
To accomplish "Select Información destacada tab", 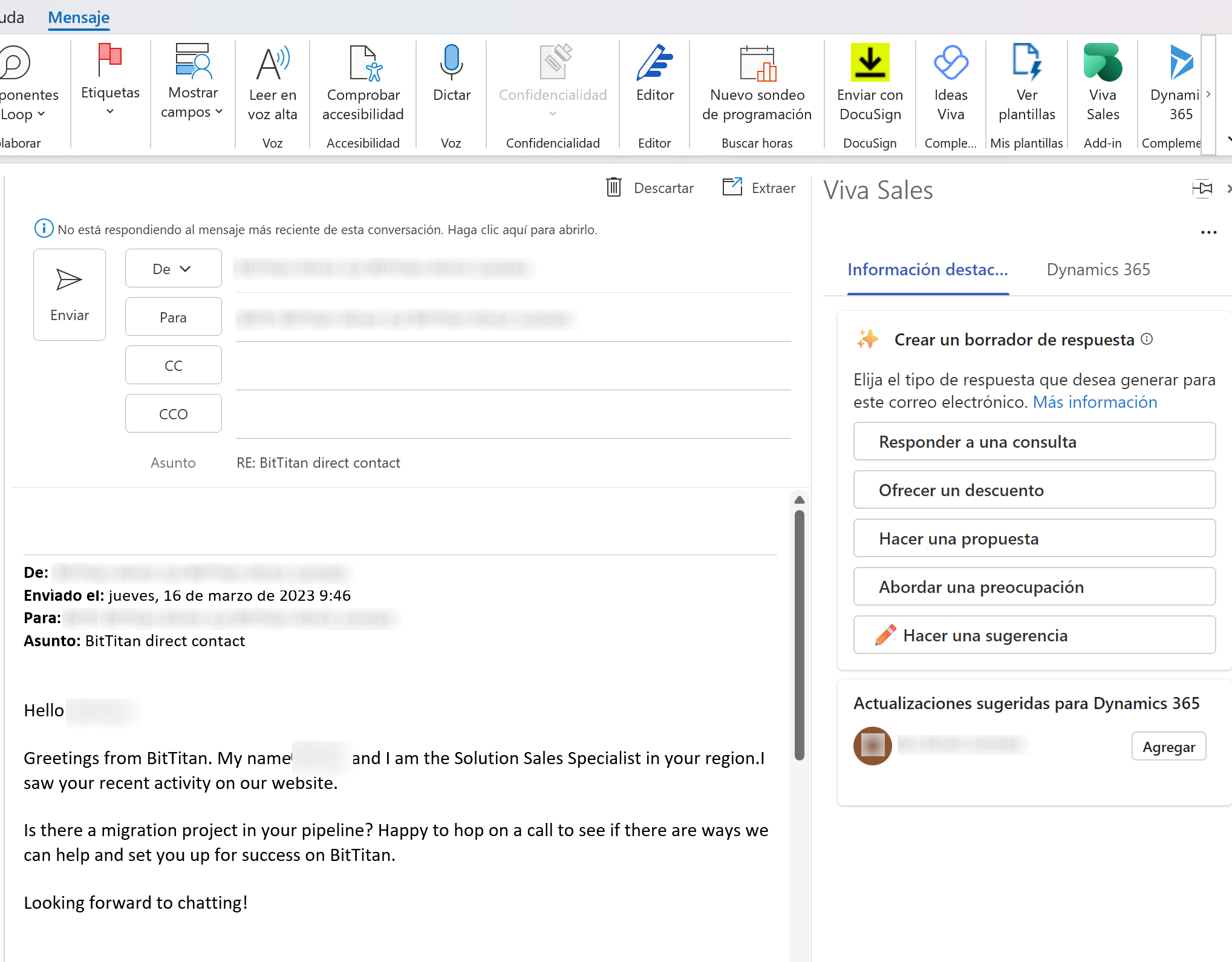I will 928,270.
